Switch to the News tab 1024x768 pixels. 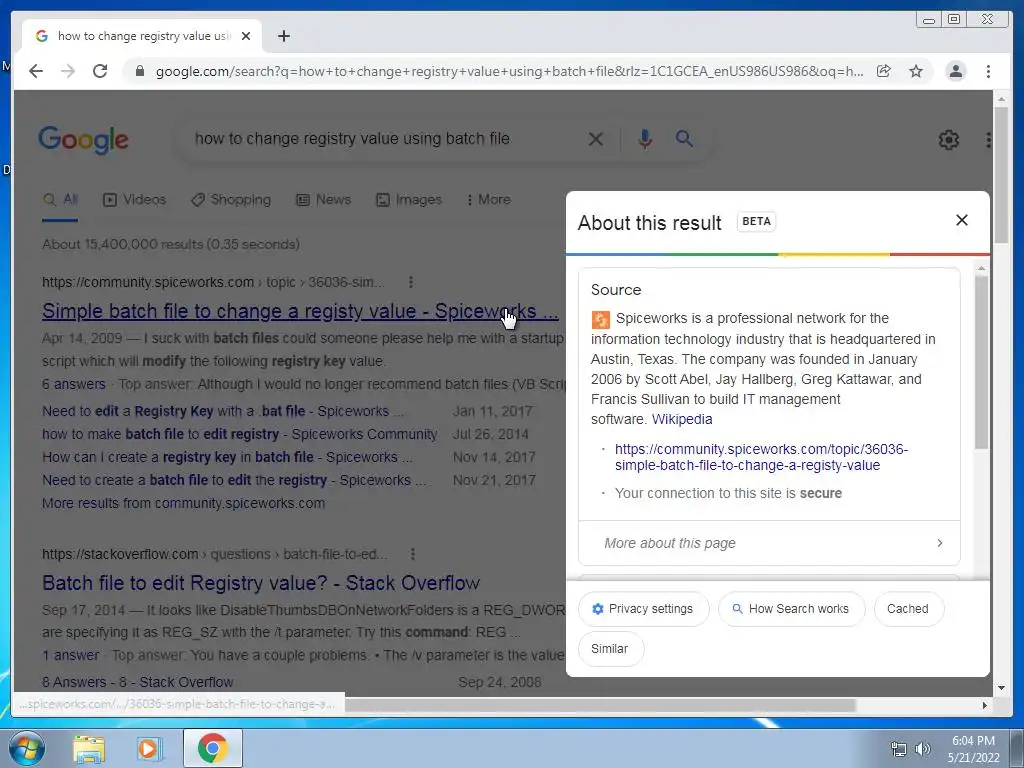[323, 200]
